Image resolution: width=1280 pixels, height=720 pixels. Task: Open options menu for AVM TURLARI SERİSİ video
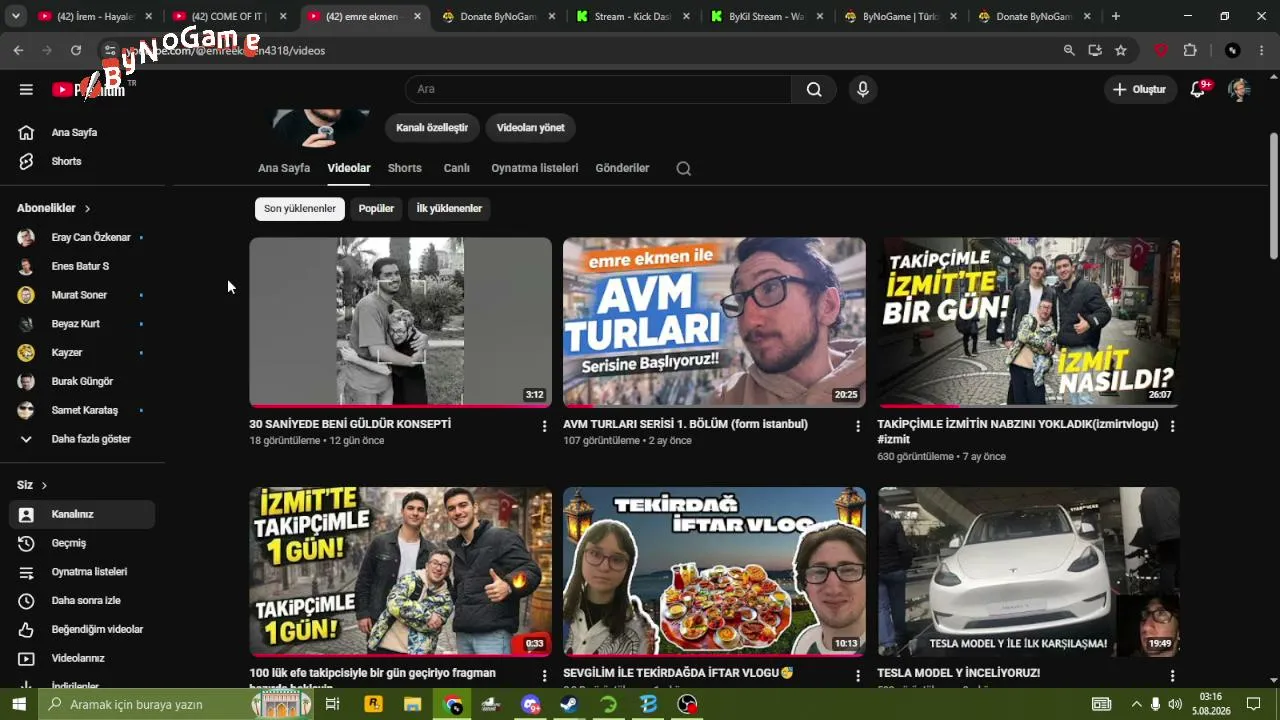tap(858, 426)
